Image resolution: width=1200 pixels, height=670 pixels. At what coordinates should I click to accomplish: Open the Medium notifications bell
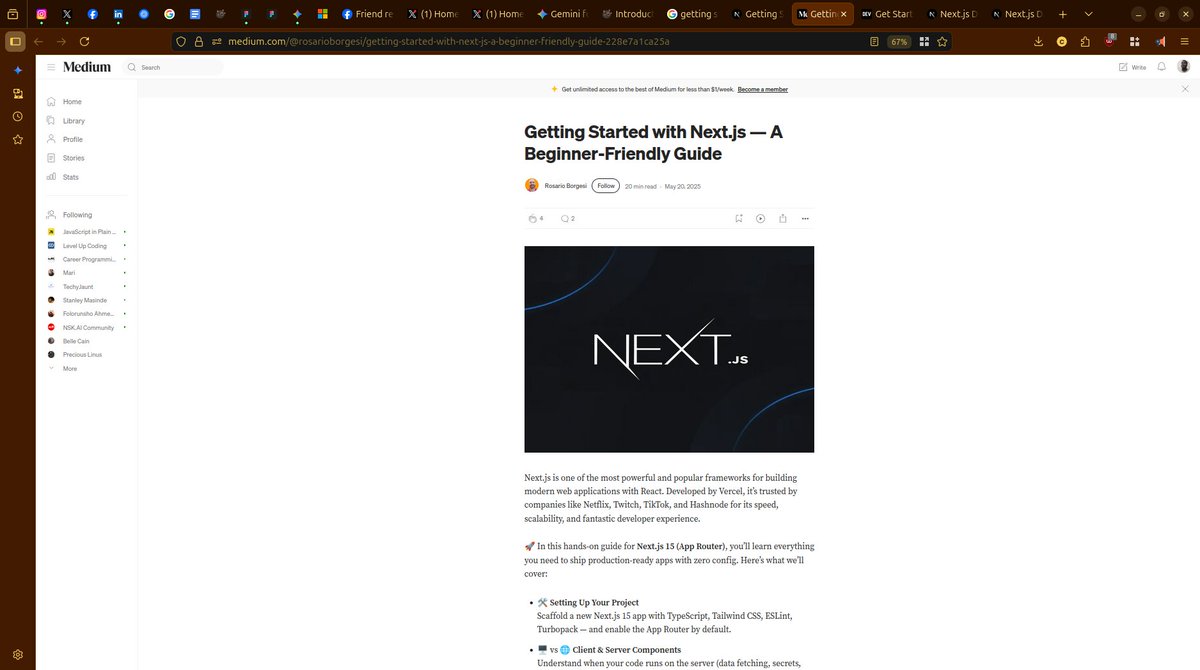click(x=1162, y=67)
